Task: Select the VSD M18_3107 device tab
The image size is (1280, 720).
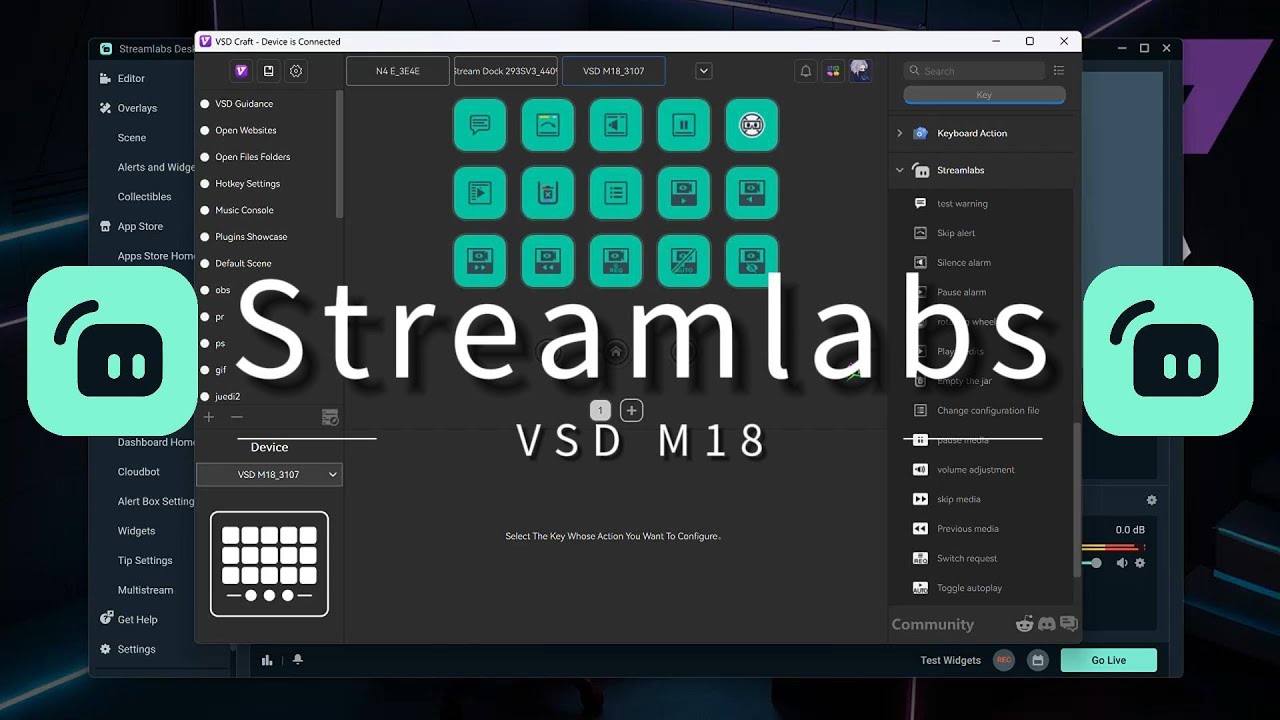Action: (613, 71)
